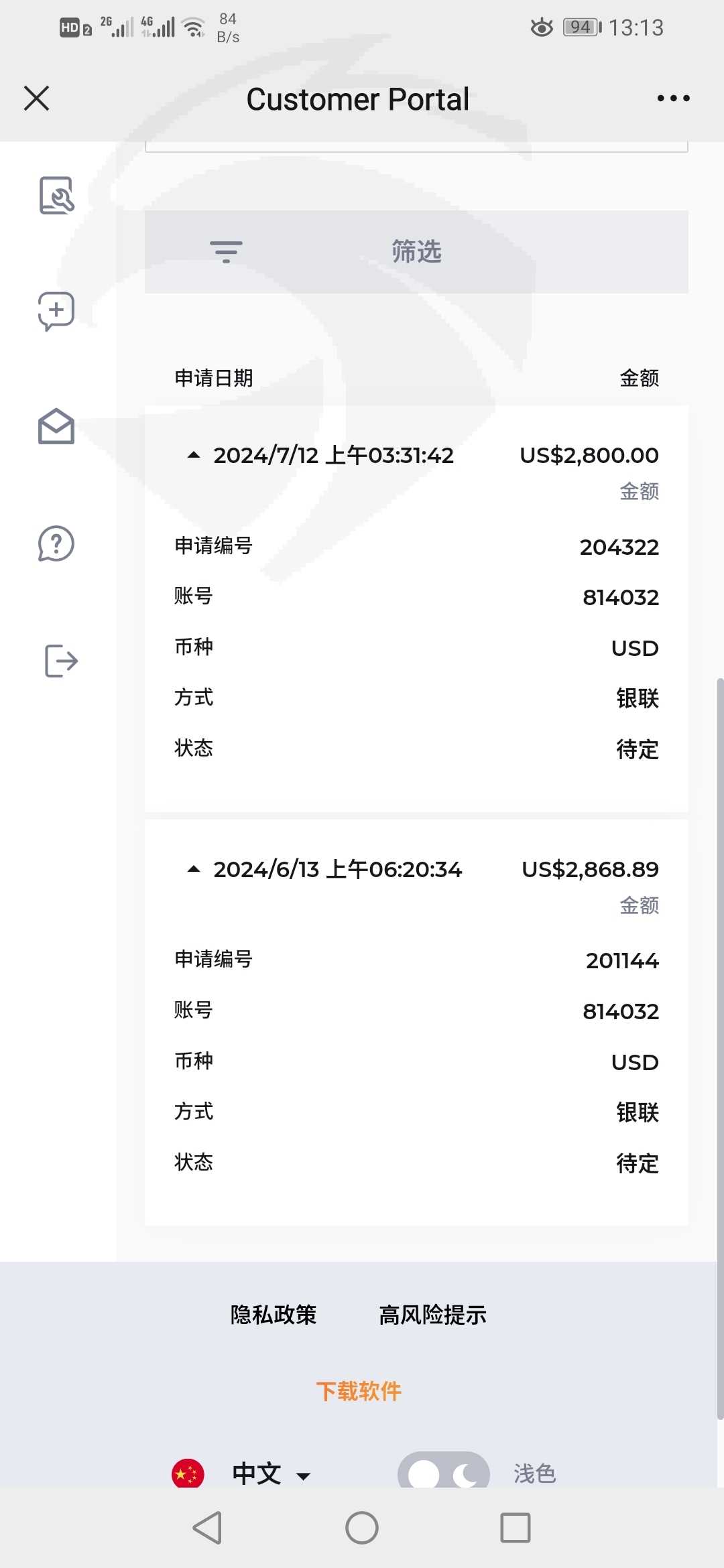
Task: Collapse the 2024/7/12 withdrawal record
Action: (x=194, y=456)
